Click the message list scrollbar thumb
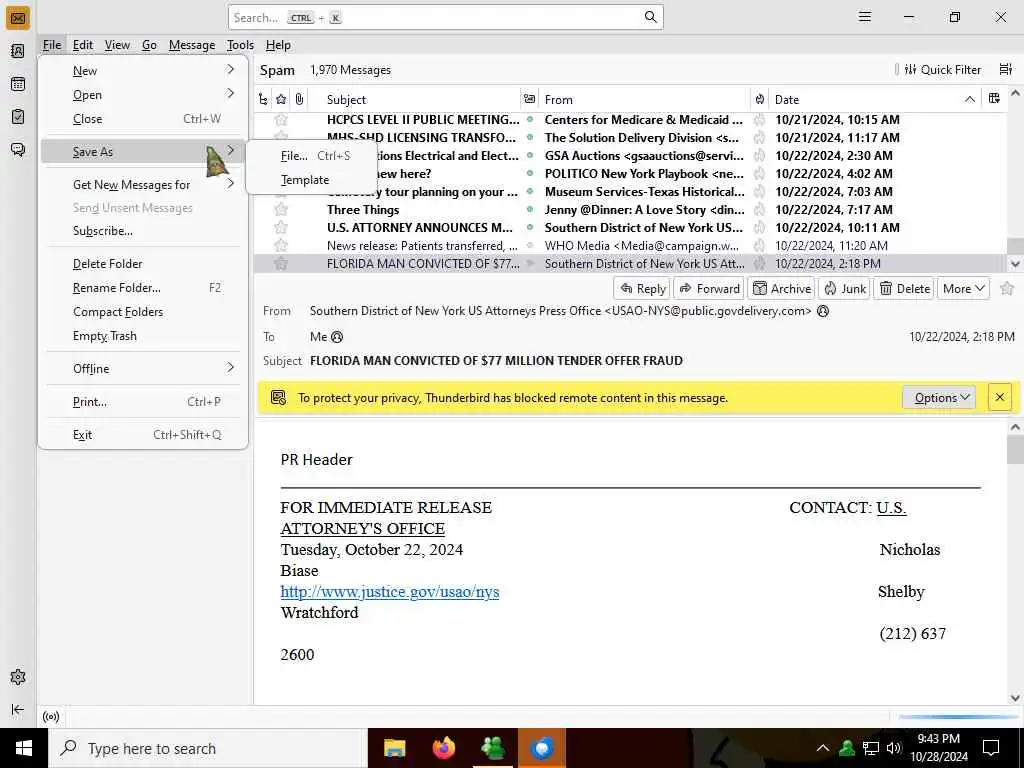 (x=1015, y=246)
